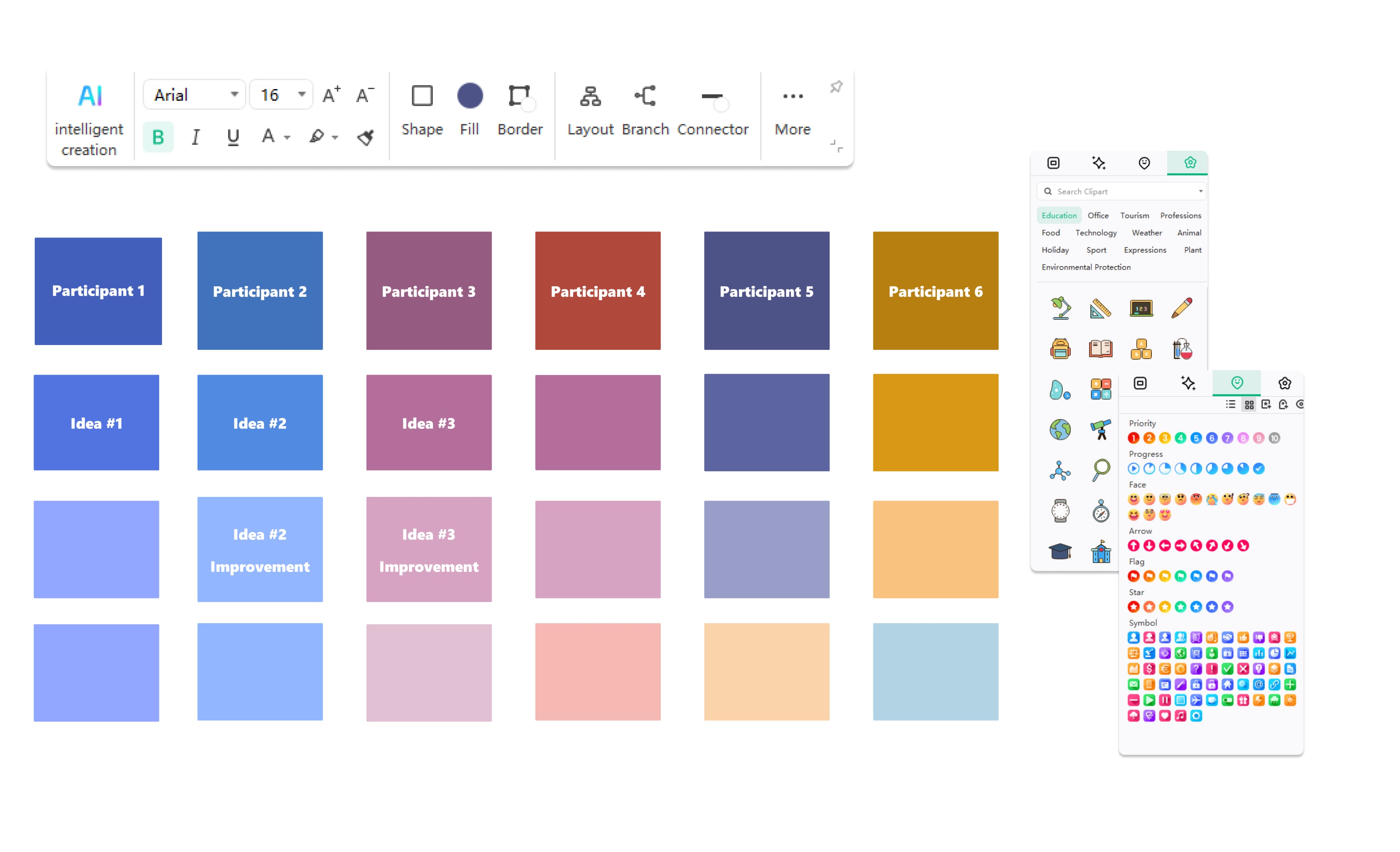Toggle Underline formatting on text
The width and height of the screenshot is (1400, 852).
tap(232, 136)
